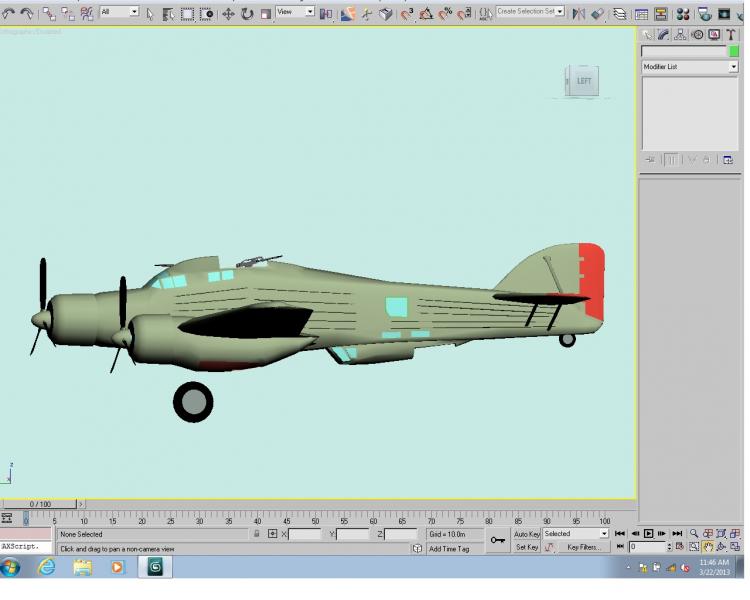Open Rendered Frame Window

724,14
